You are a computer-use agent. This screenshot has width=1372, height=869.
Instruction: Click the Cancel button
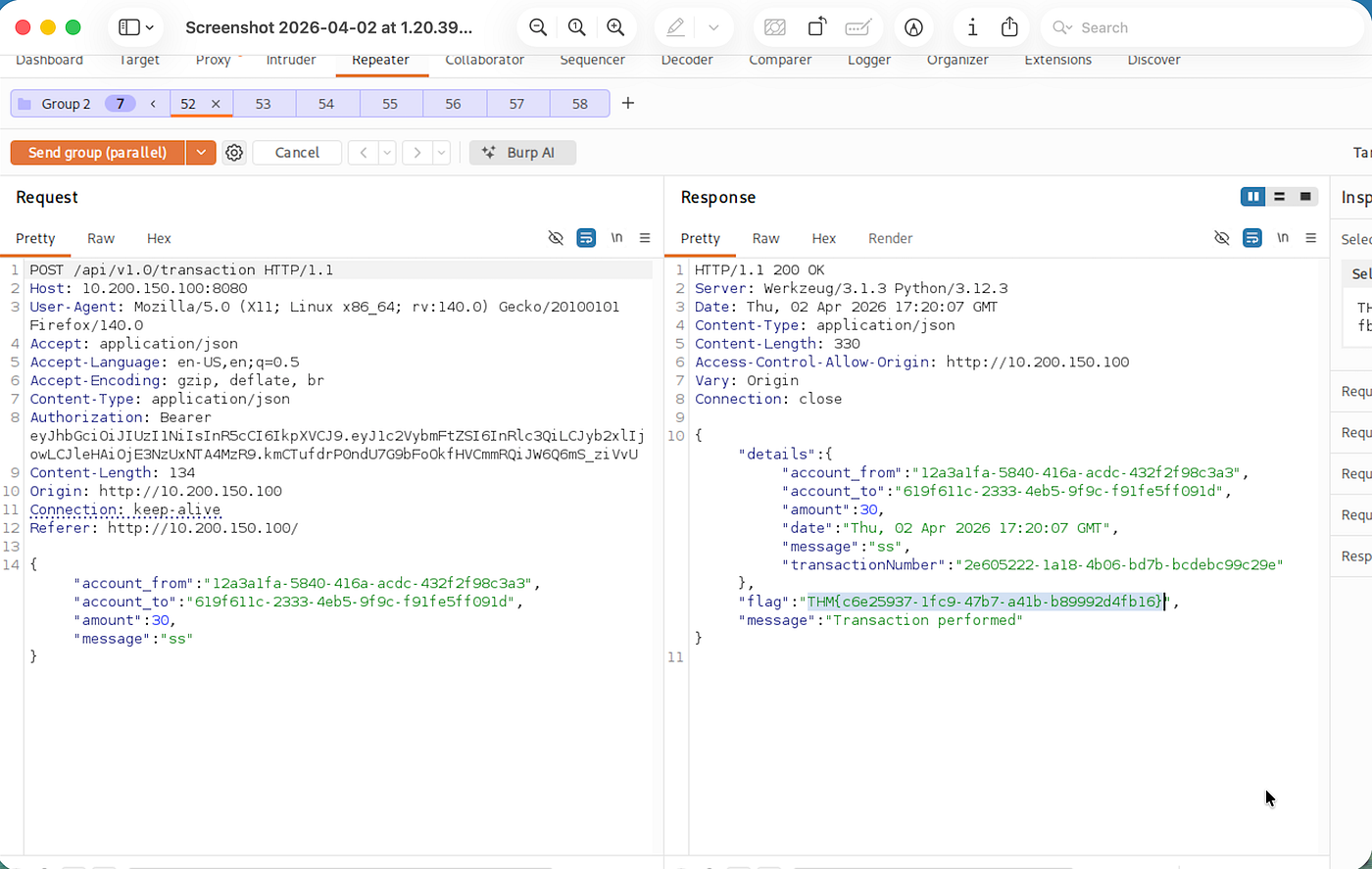coord(297,152)
